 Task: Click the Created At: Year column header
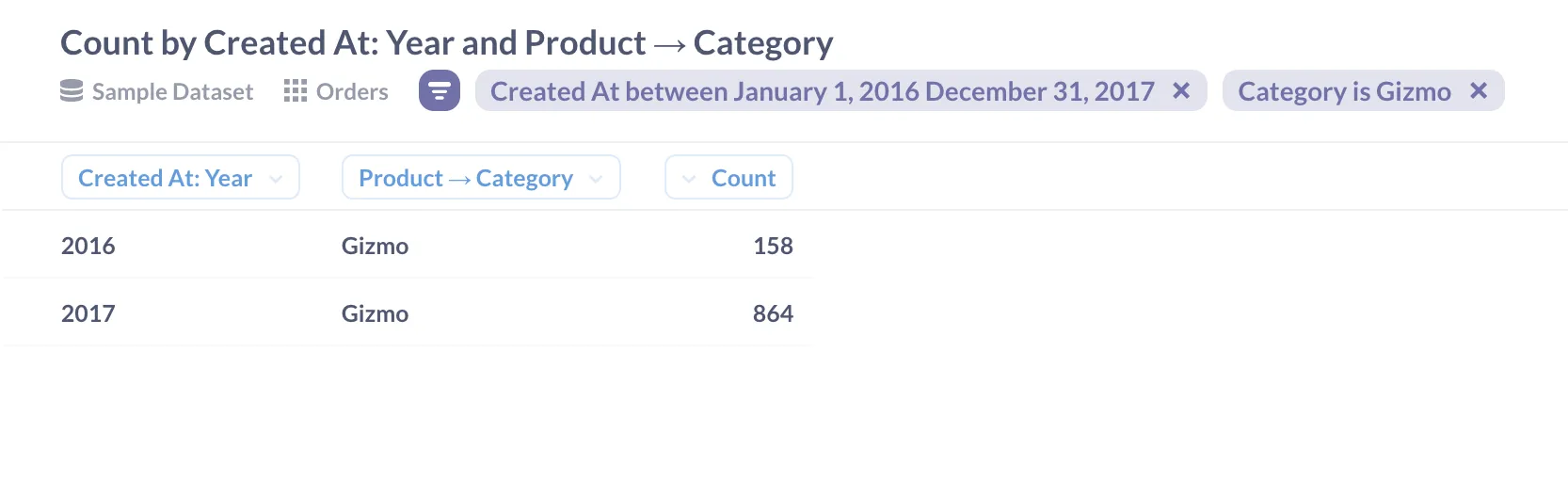(165, 178)
